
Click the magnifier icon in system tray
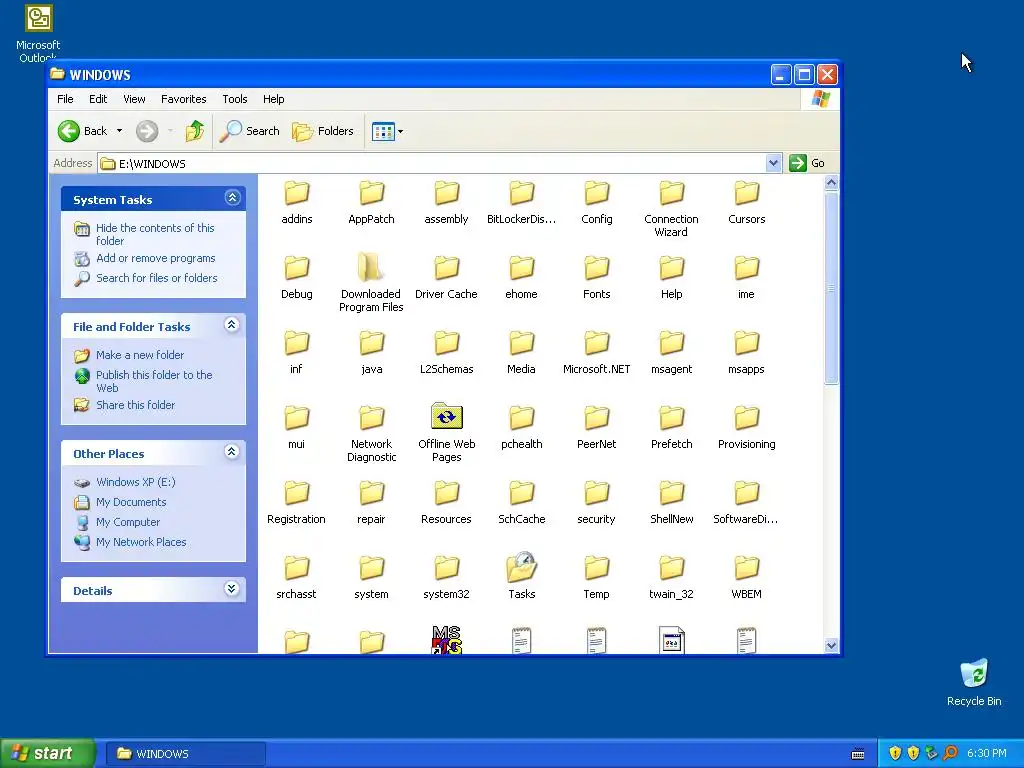[x=950, y=753]
